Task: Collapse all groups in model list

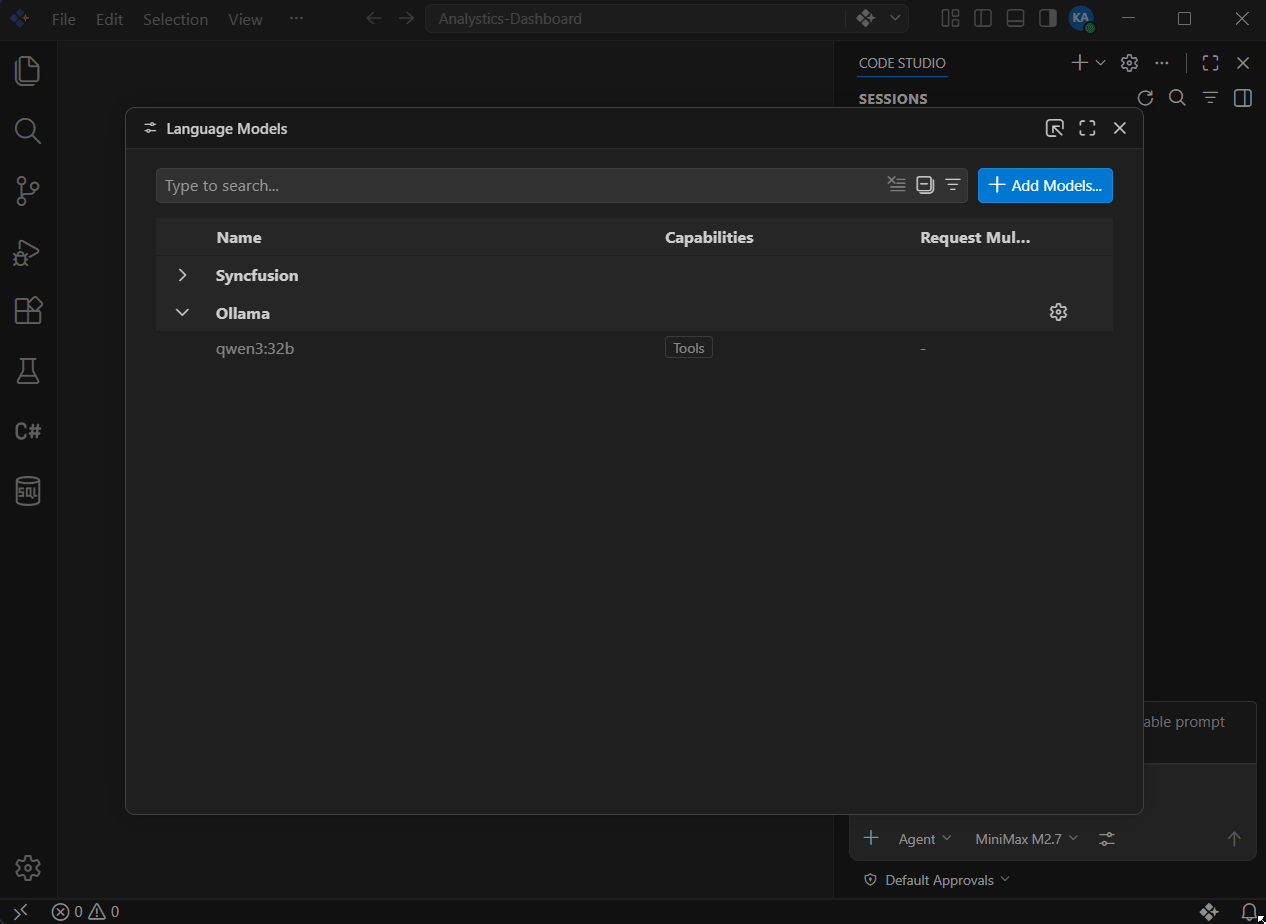Action: click(x=925, y=184)
